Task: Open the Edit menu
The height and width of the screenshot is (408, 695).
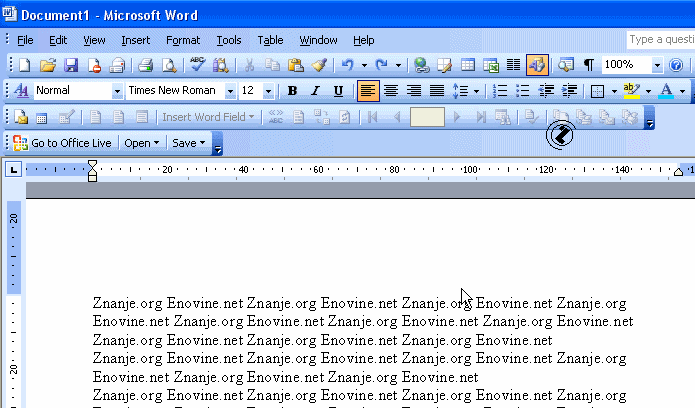Action: [58, 40]
